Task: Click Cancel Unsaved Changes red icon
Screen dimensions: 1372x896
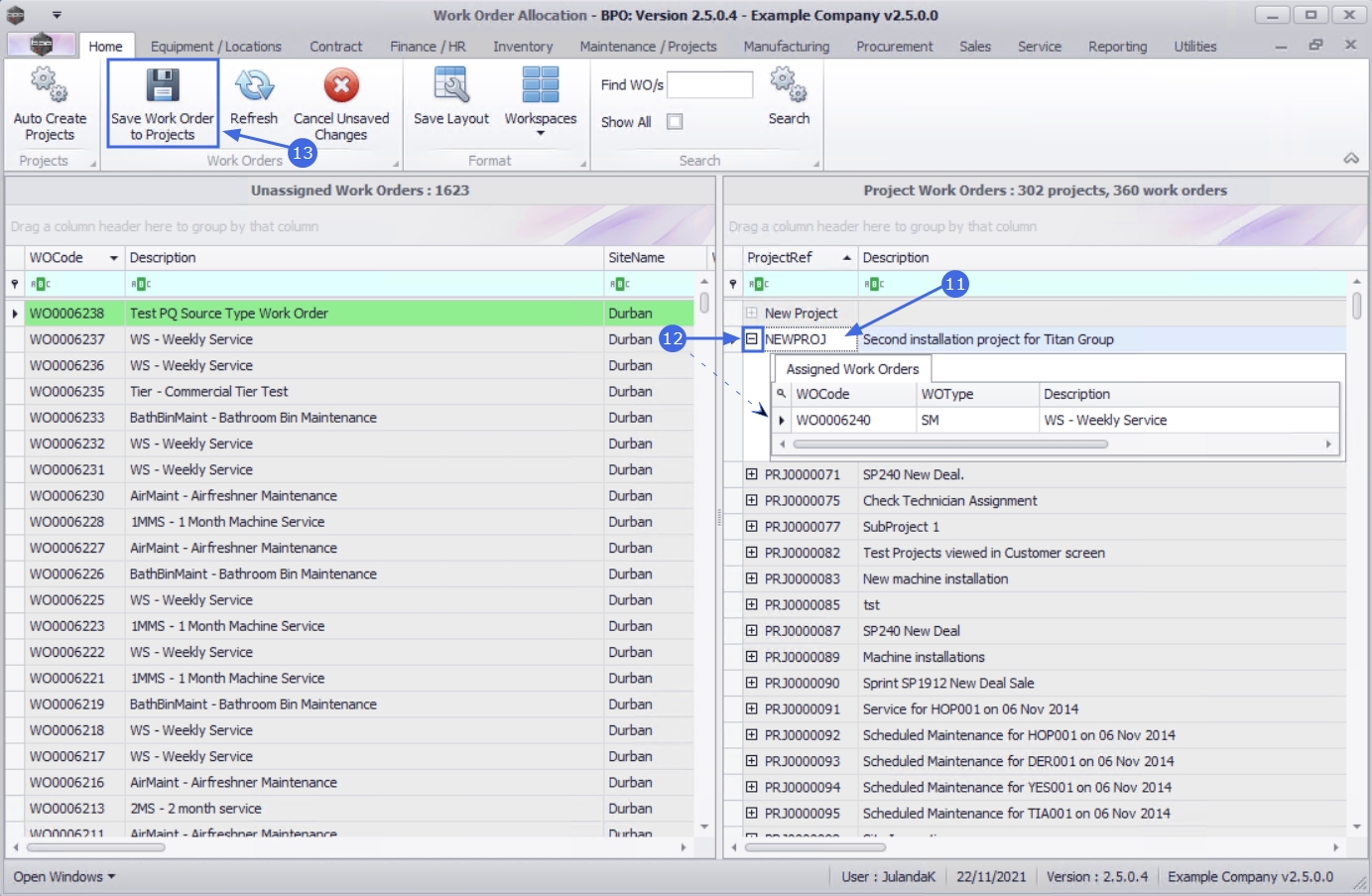Action: point(341,85)
